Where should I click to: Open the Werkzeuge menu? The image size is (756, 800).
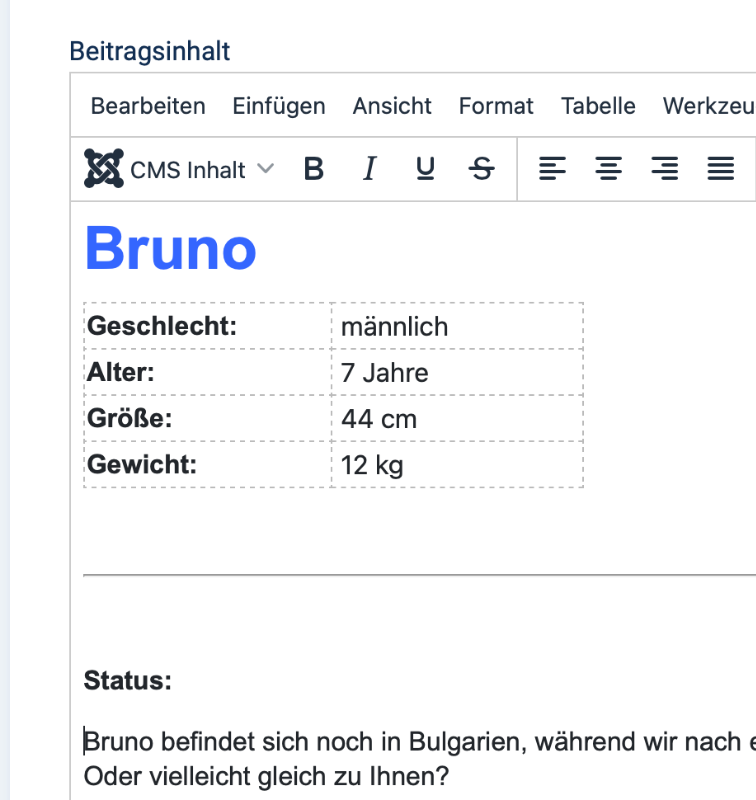708,106
